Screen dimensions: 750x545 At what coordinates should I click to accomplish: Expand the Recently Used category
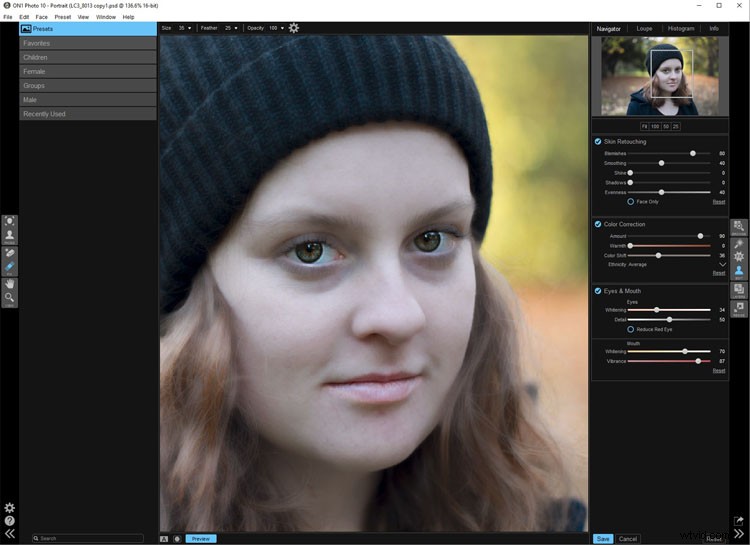point(88,114)
